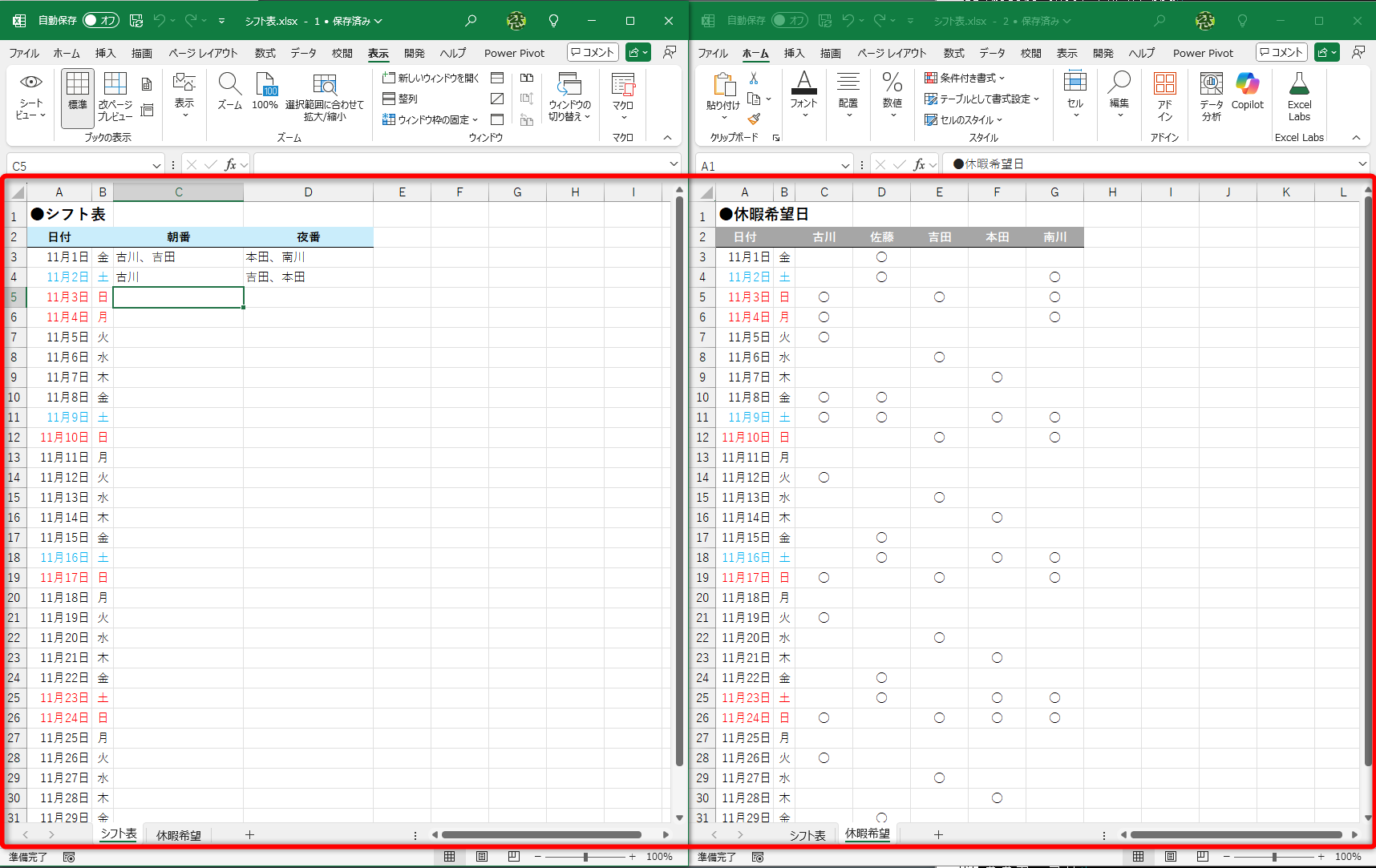This screenshot has height=868, width=1376.
Task: Open Share dropdown in right window
Action: [1327, 52]
